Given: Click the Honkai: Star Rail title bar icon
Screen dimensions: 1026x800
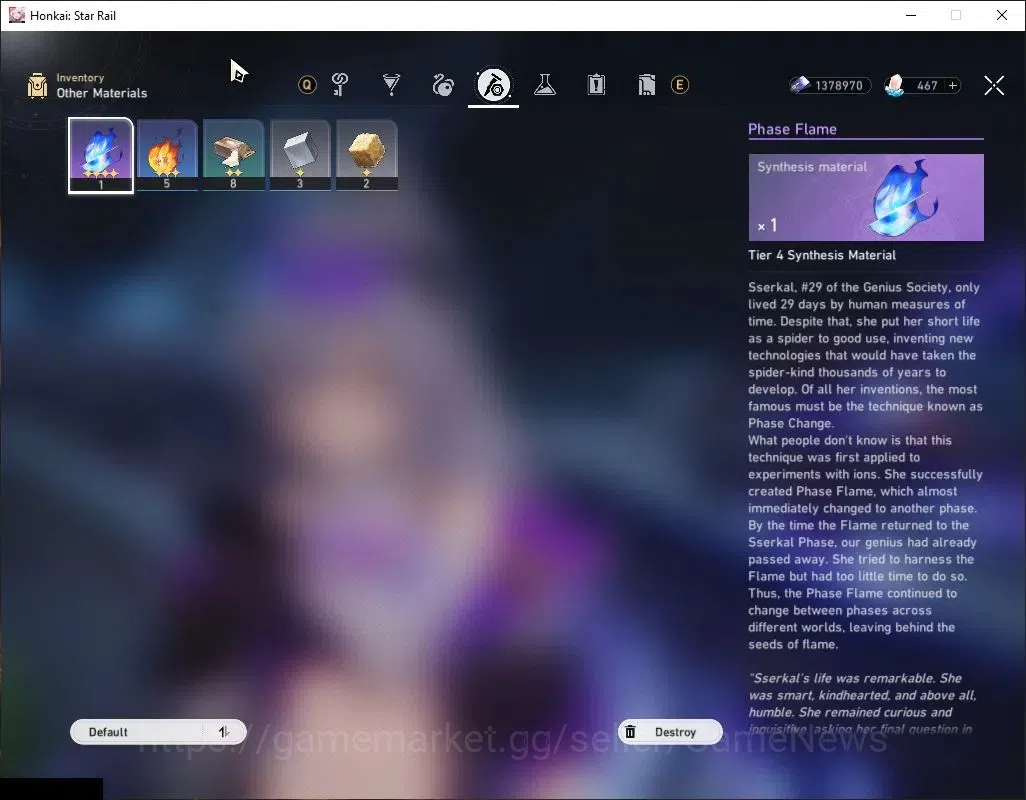Looking at the screenshot, I should 16,15.
